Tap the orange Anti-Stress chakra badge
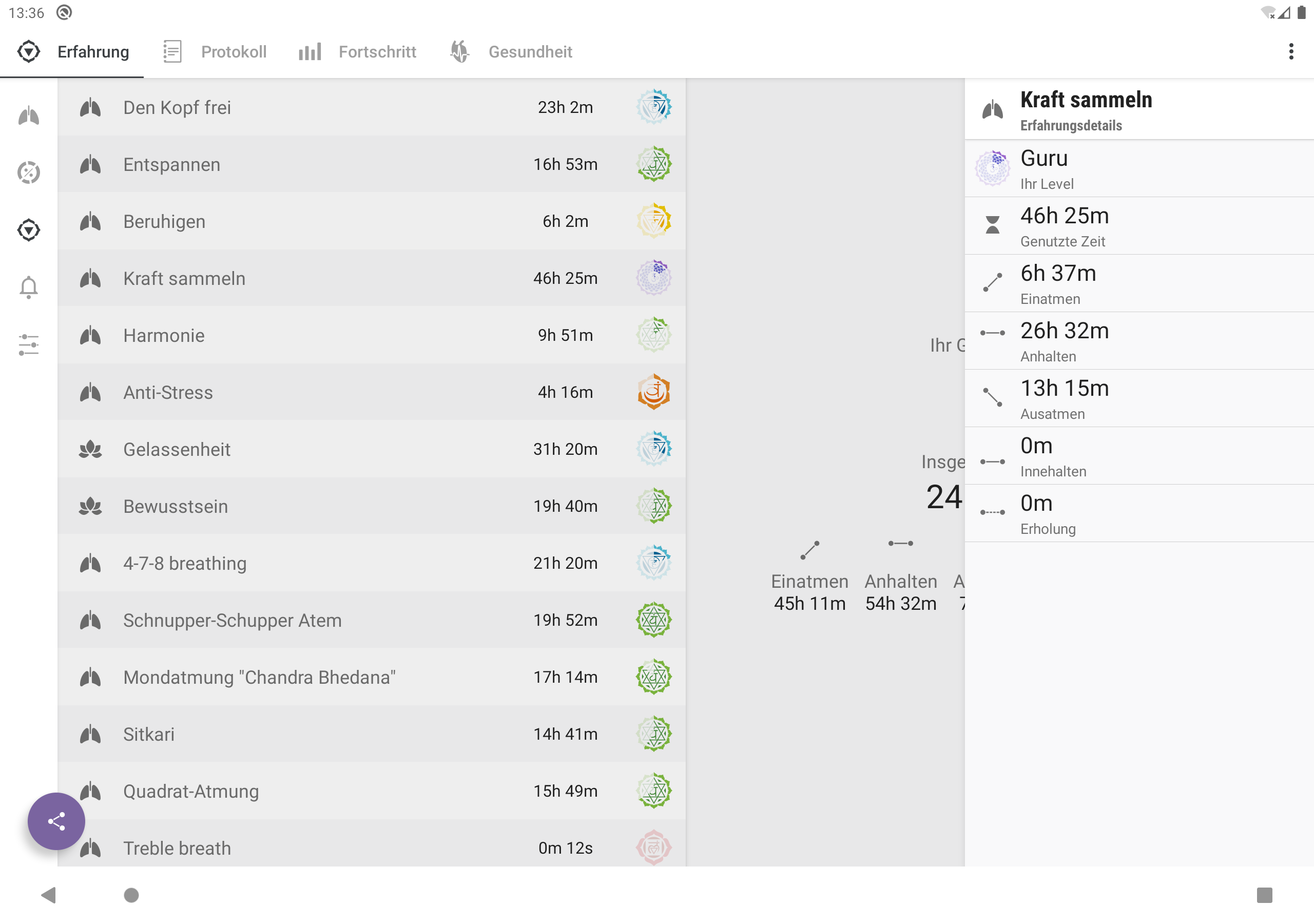Image resolution: width=1314 pixels, height=924 pixels. tap(653, 392)
